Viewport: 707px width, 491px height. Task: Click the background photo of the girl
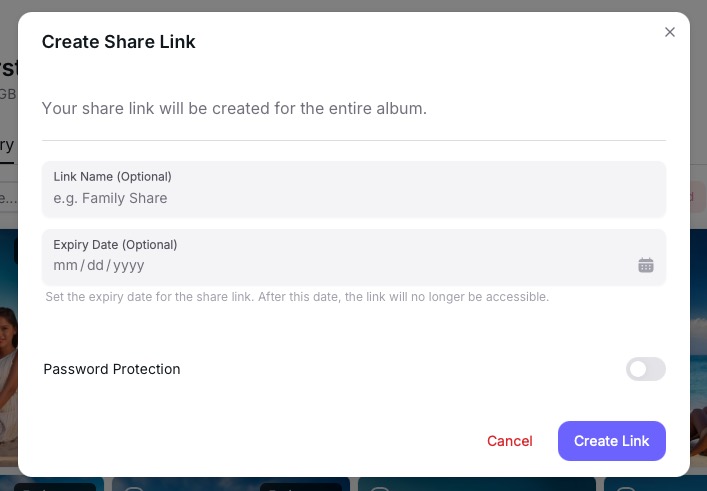tap(8, 350)
